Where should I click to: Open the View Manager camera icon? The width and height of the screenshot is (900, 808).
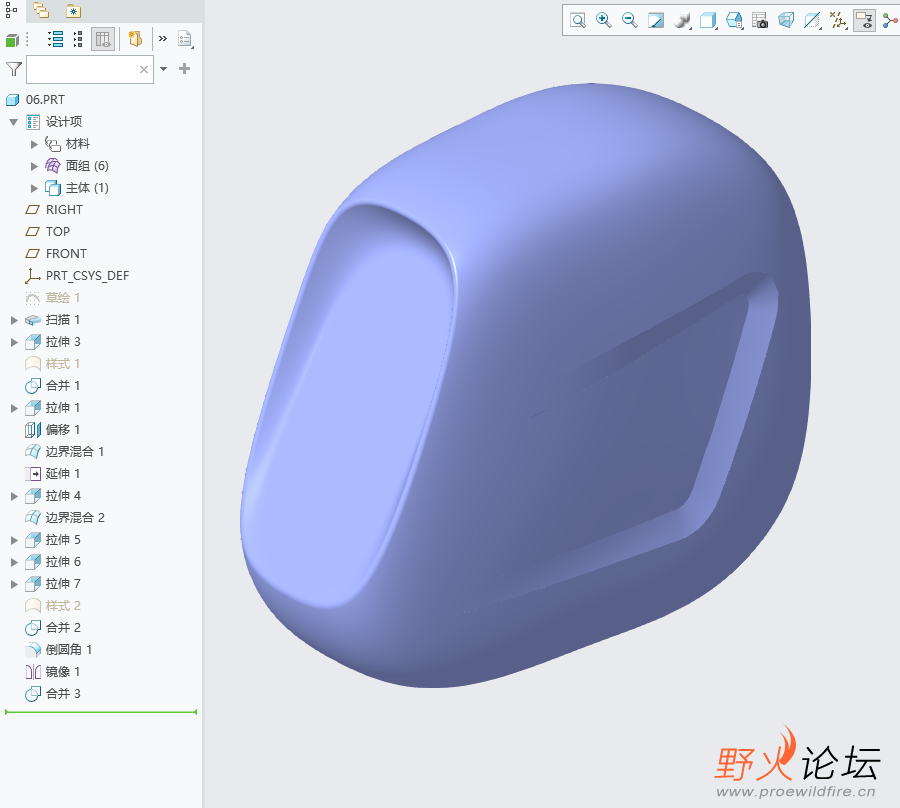point(760,20)
